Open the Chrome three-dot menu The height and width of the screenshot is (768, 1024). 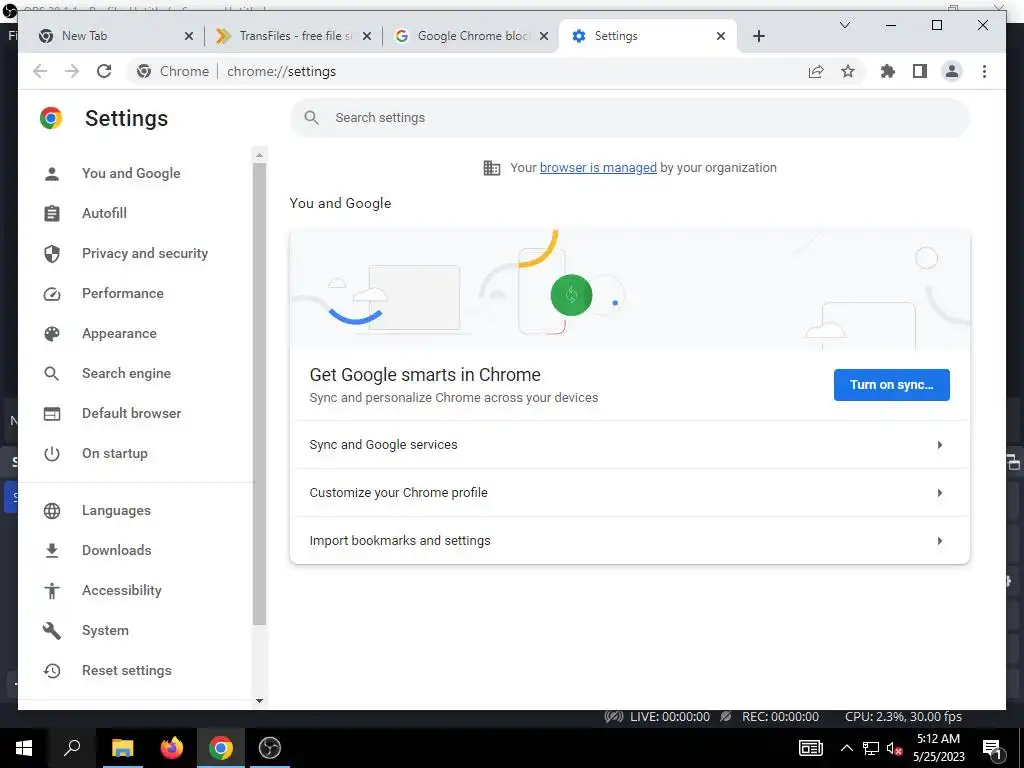(984, 71)
